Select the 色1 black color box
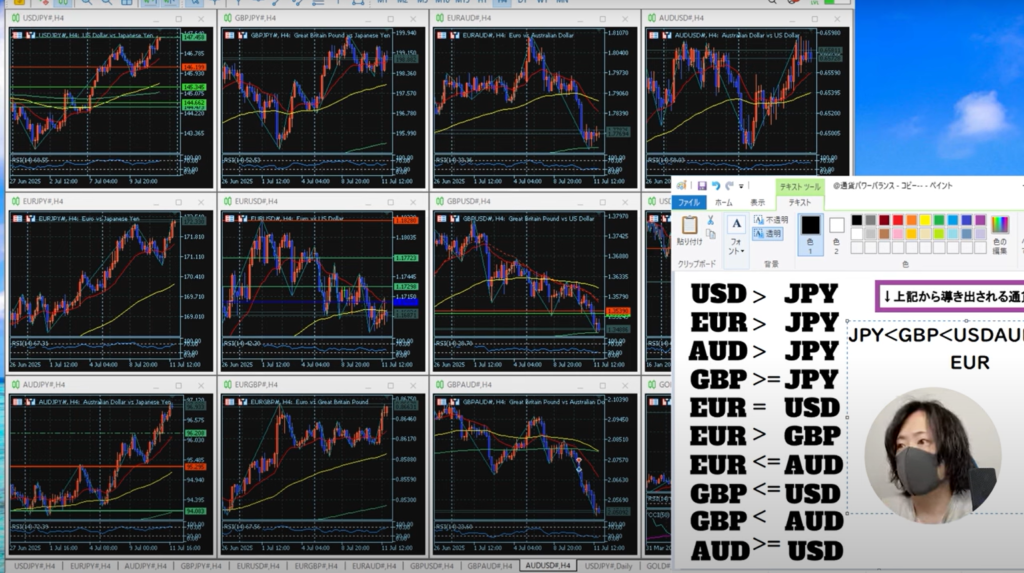Image resolution: width=1024 pixels, height=573 pixels. coord(810,234)
